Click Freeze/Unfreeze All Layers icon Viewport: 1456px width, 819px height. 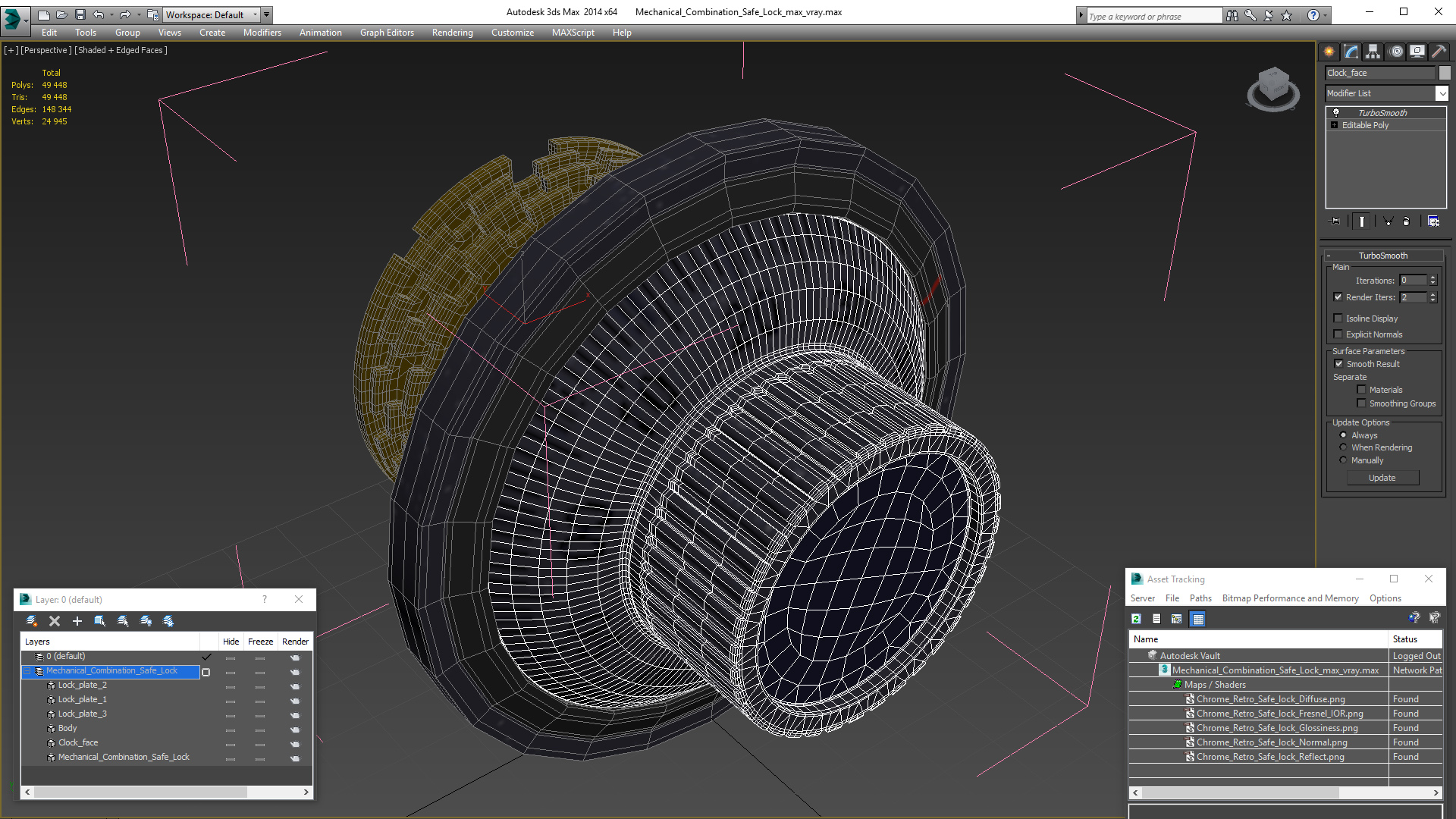click(x=168, y=621)
